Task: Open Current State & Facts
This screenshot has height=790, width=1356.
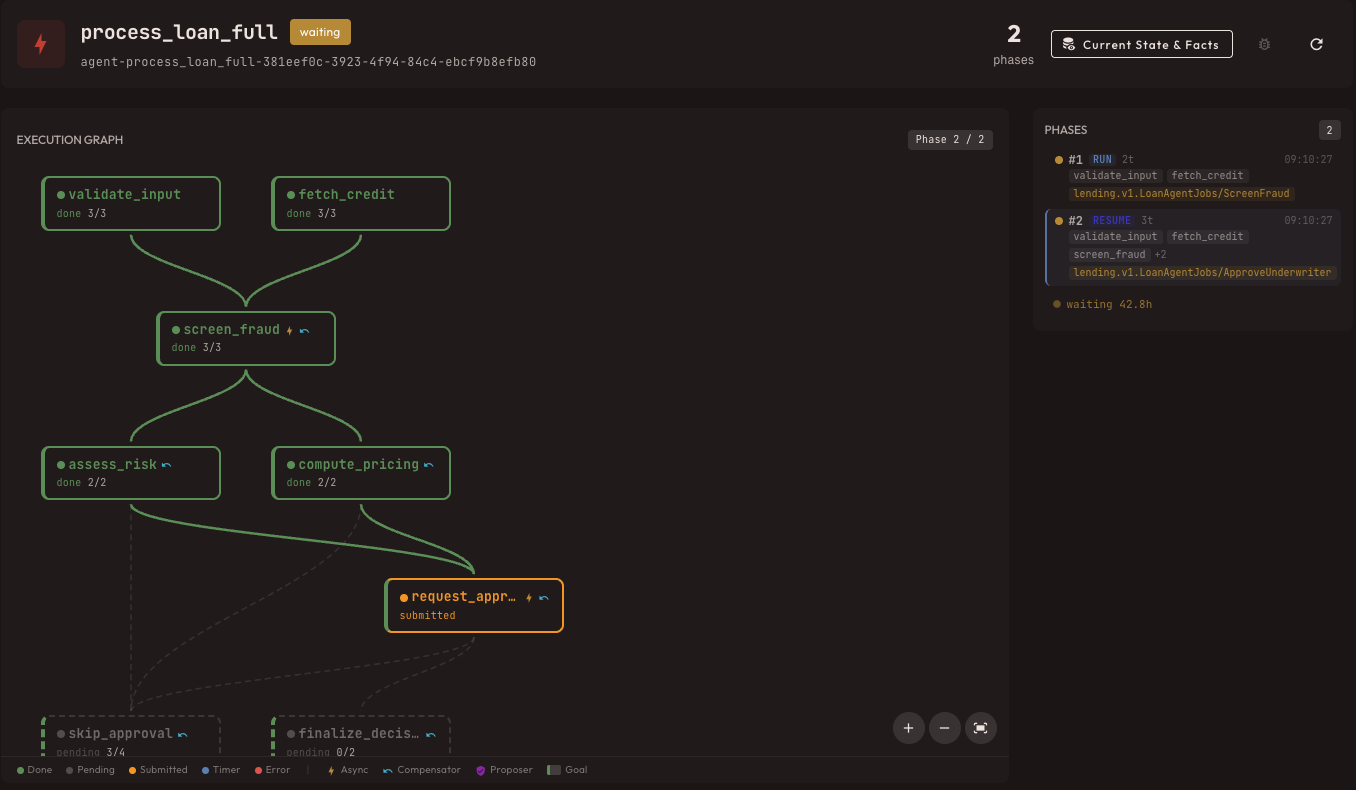Action: [1141, 44]
